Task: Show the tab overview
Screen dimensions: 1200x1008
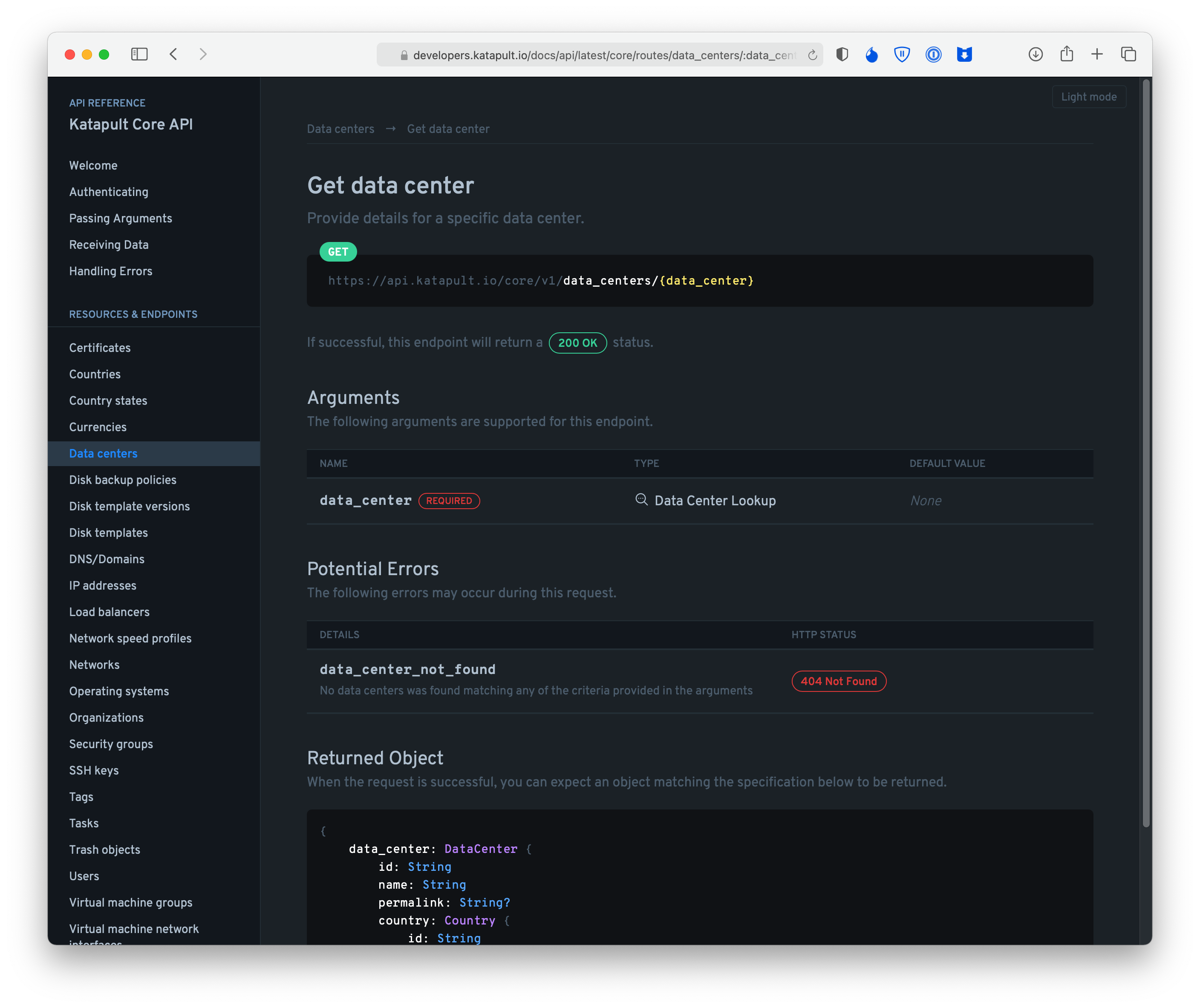Action: click(1128, 54)
